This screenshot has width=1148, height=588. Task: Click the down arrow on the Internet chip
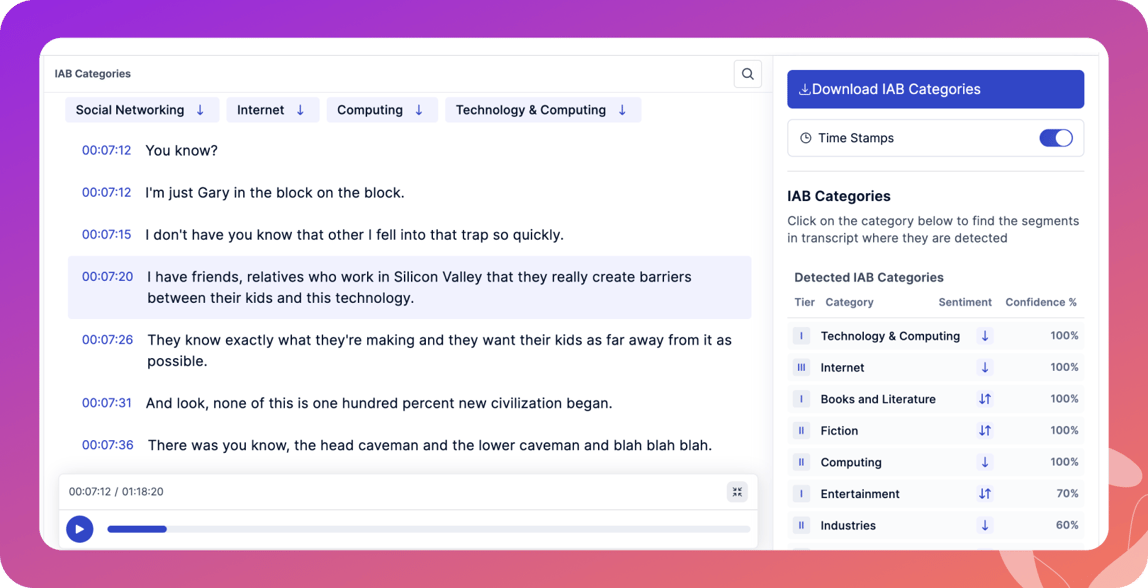coord(300,110)
